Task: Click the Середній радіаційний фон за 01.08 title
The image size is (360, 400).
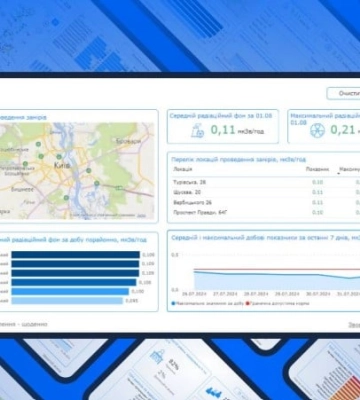Action: tap(221, 116)
